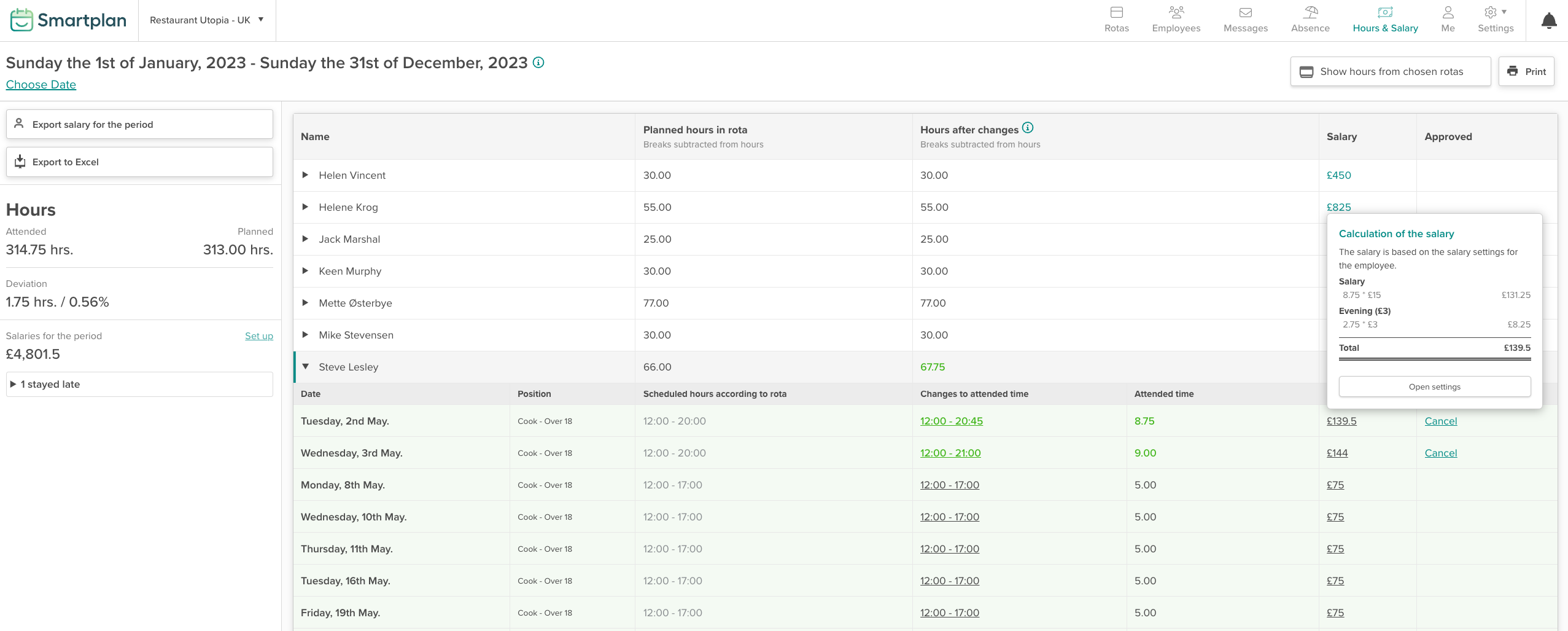Image resolution: width=1568 pixels, height=631 pixels.
Task: Open the Absence umbrella icon
Action: [1310, 13]
